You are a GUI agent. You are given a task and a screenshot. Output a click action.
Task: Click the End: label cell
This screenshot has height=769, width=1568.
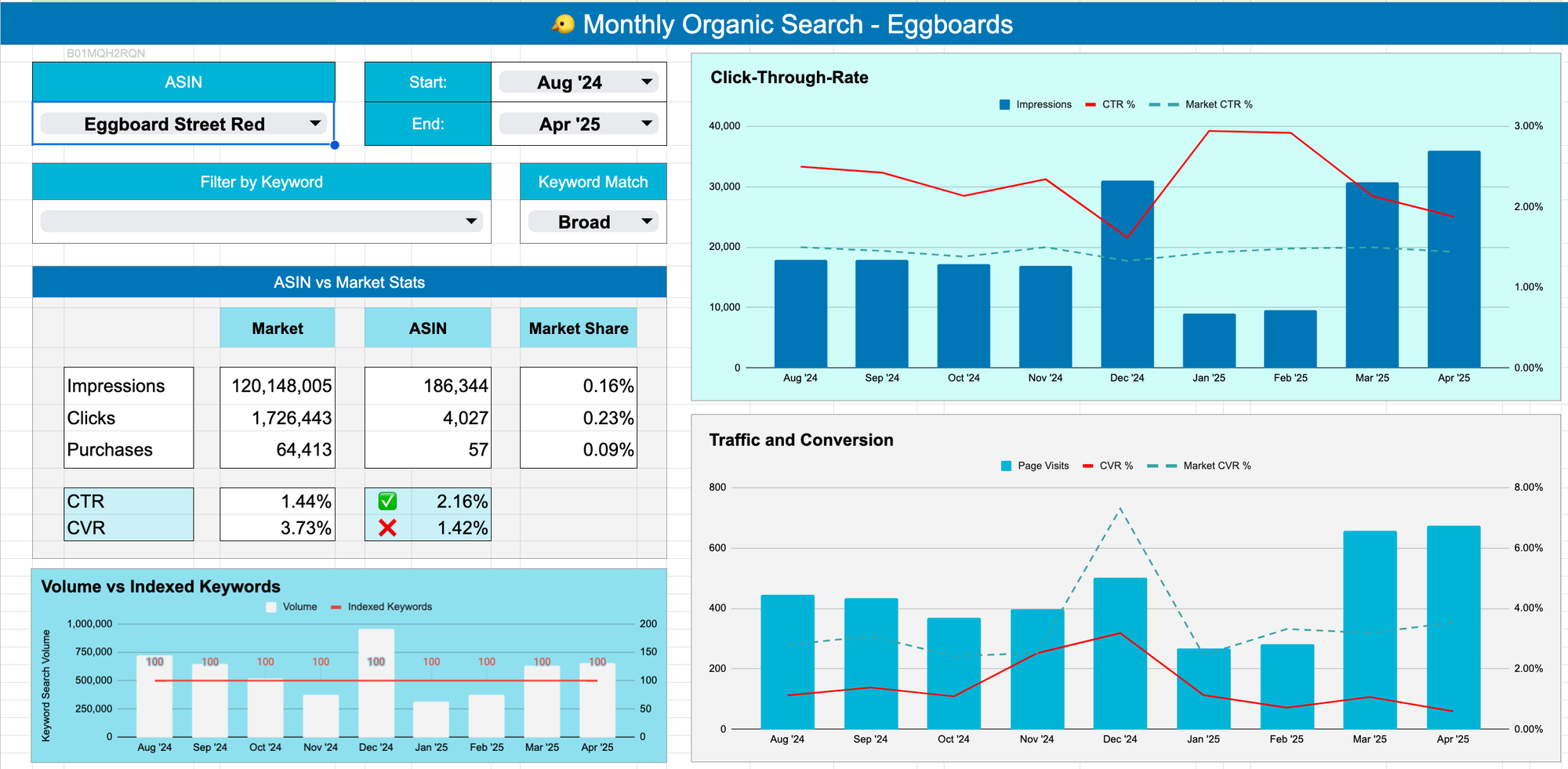point(428,124)
